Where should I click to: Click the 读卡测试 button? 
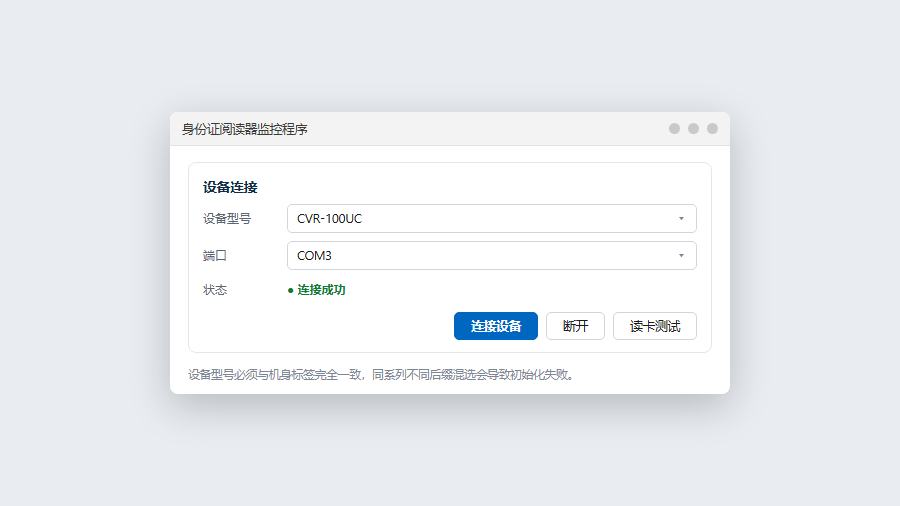[x=654, y=326]
